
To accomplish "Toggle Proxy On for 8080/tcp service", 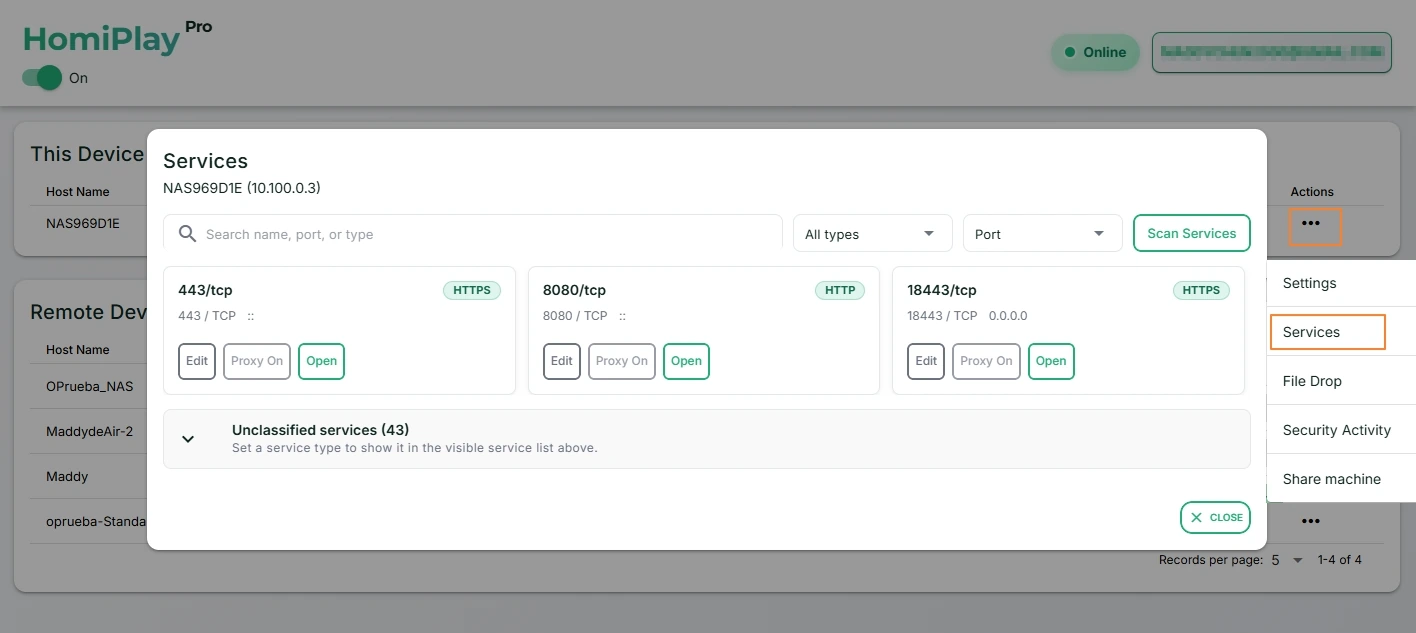I will [622, 361].
